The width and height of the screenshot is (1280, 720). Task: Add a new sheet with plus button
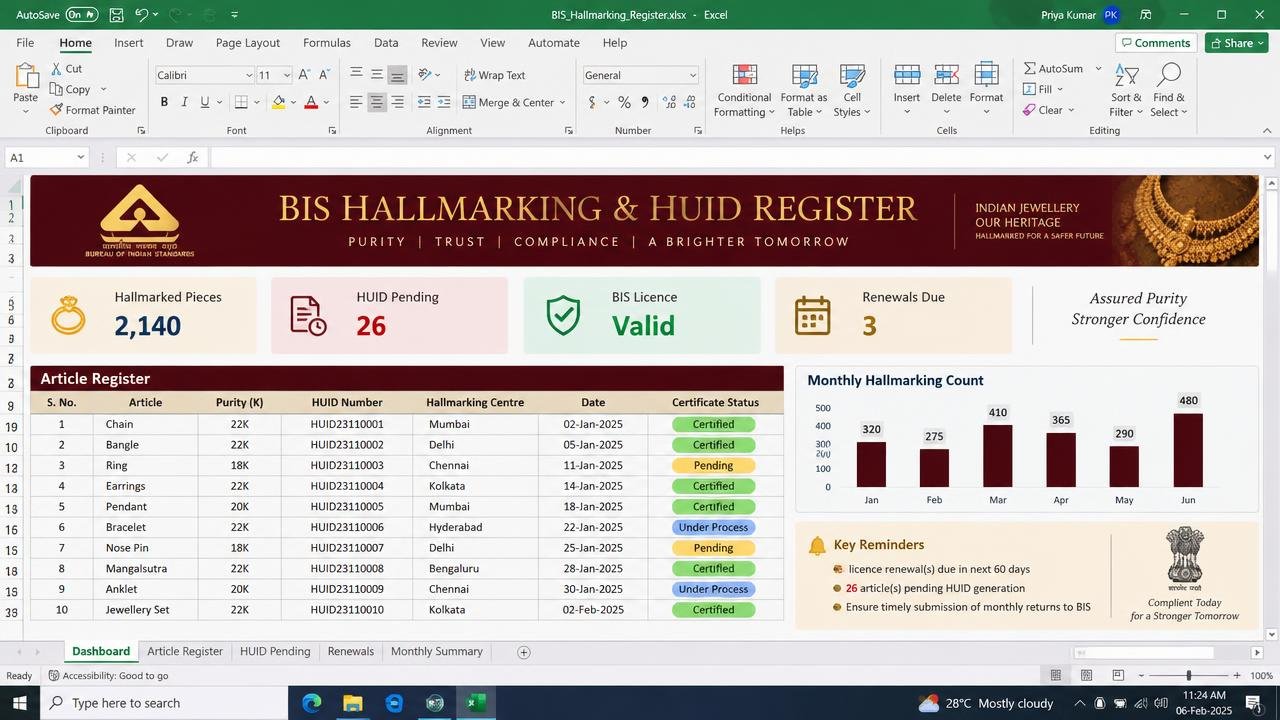coord(523,652)
